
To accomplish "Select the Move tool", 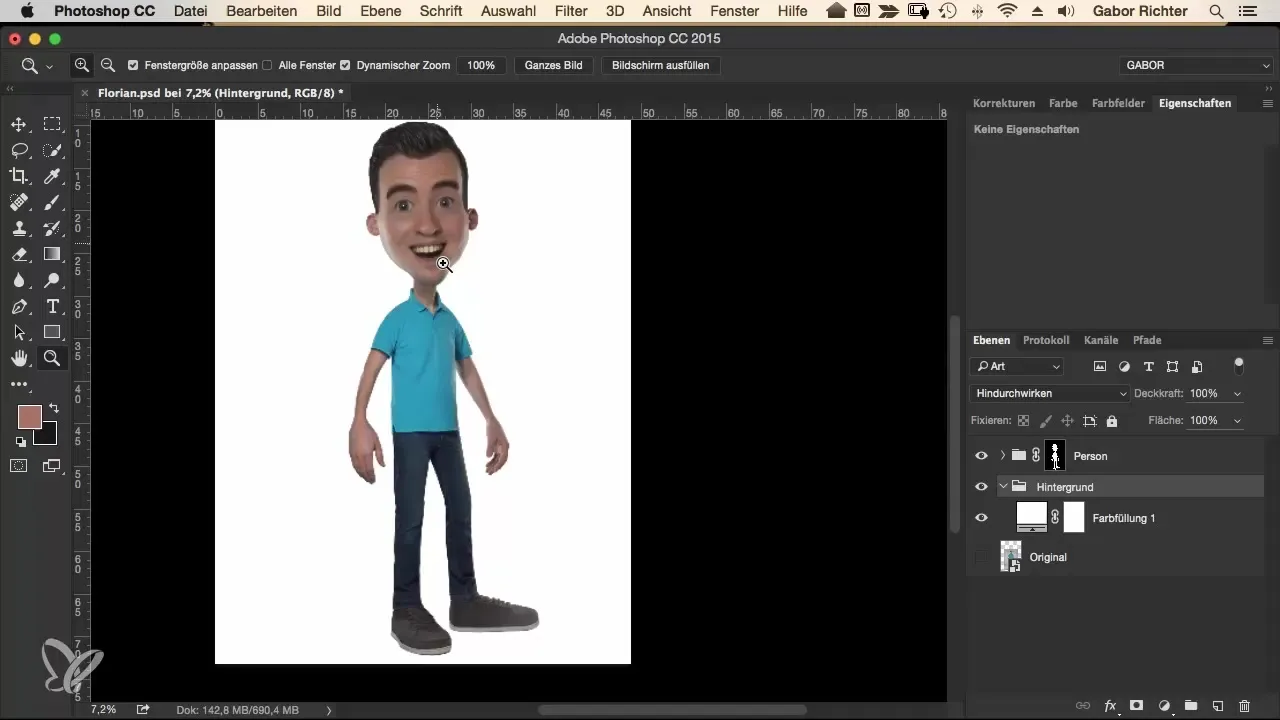I will click(19, 124).
